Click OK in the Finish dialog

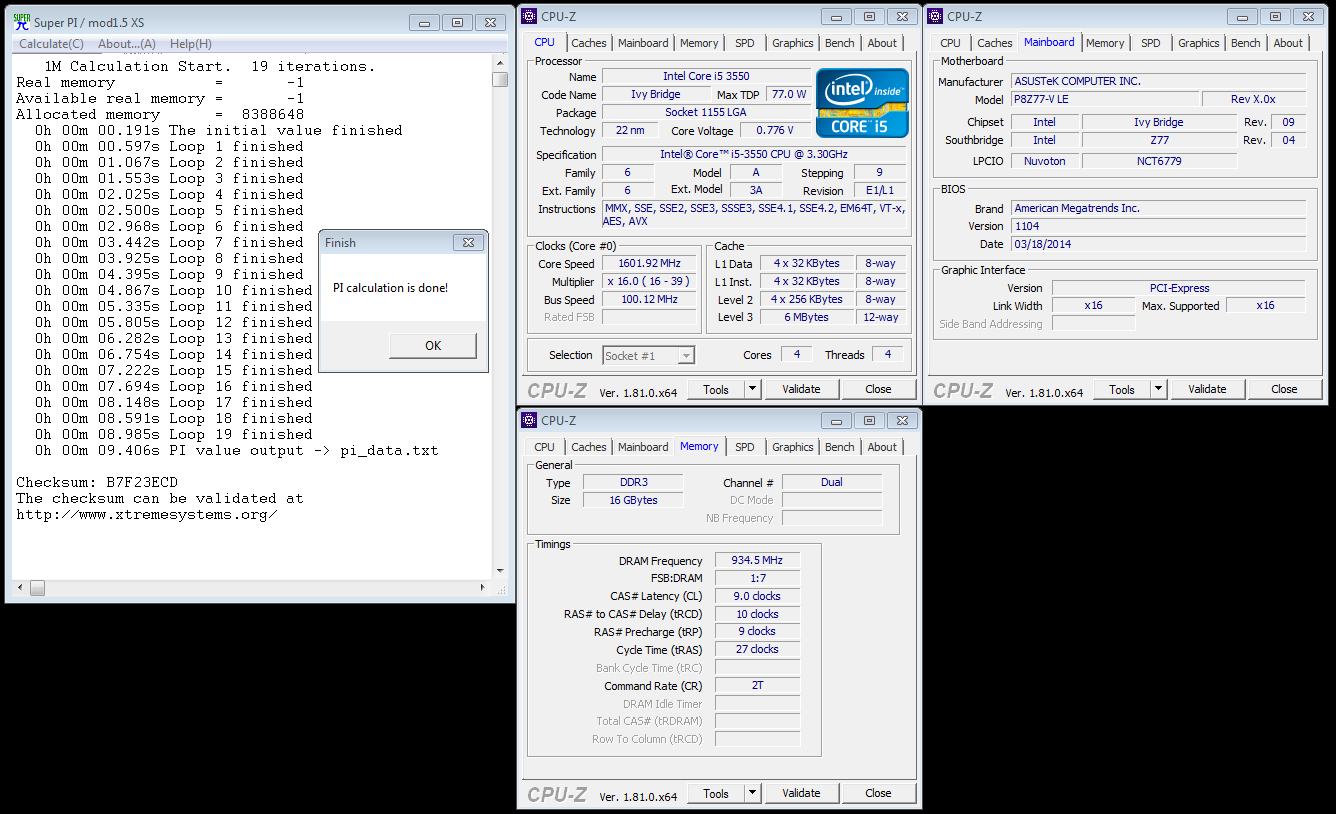tap(433, 345)
